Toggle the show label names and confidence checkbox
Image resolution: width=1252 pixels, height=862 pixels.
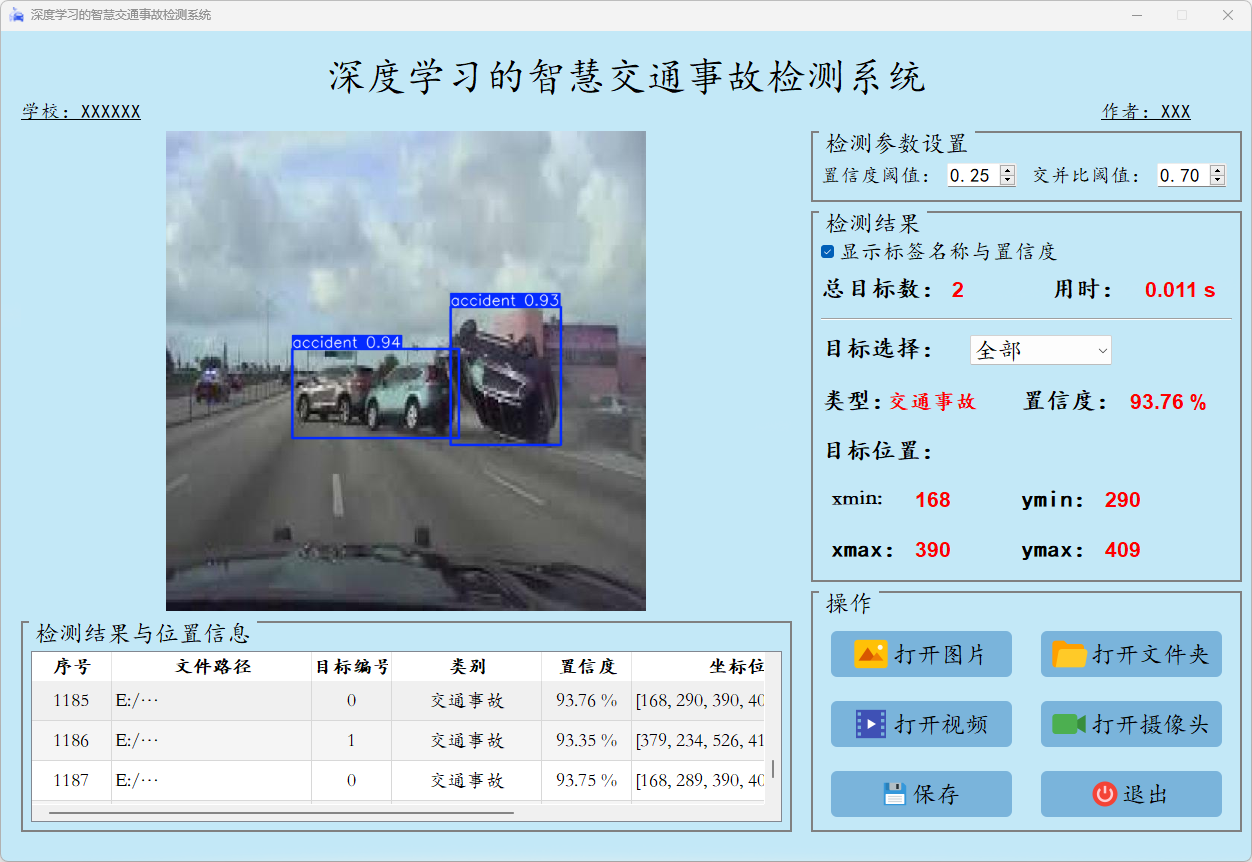pyautogui.click(x=828, y=252)
